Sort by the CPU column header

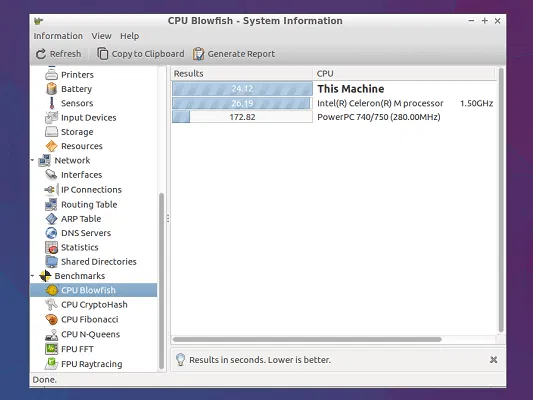tap(403, 73)
